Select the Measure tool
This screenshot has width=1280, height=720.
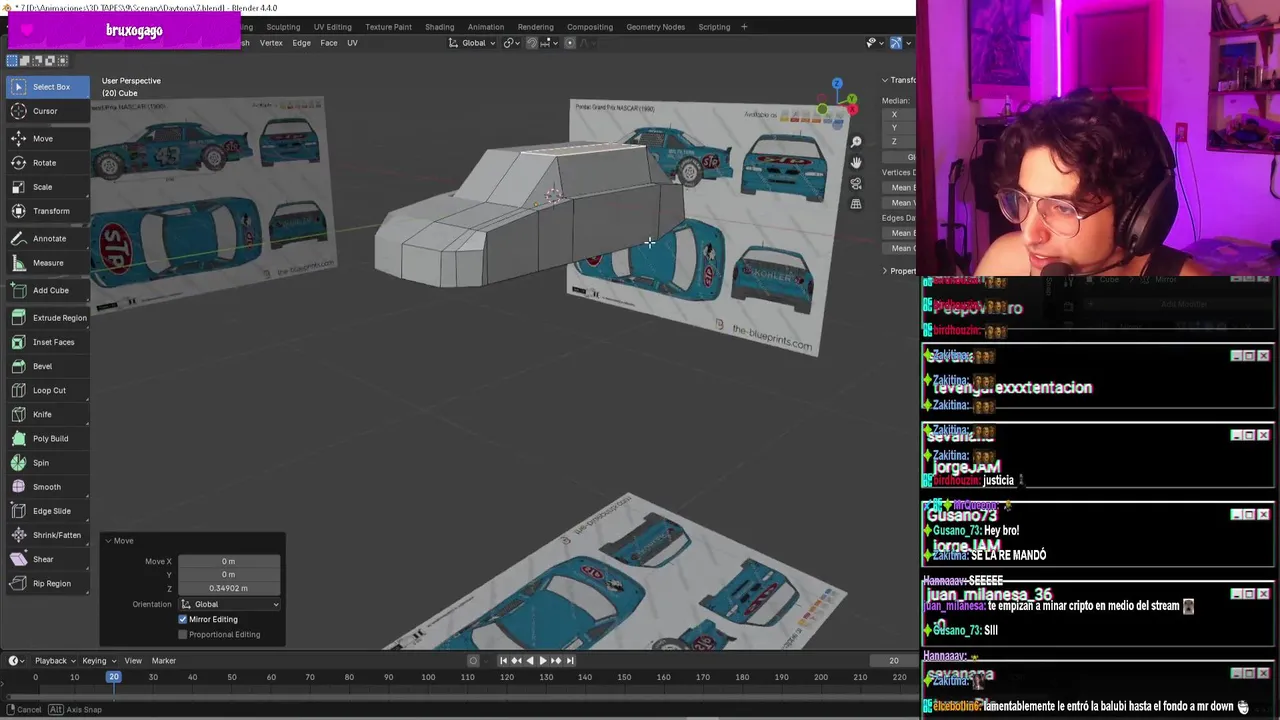point(48,263)
